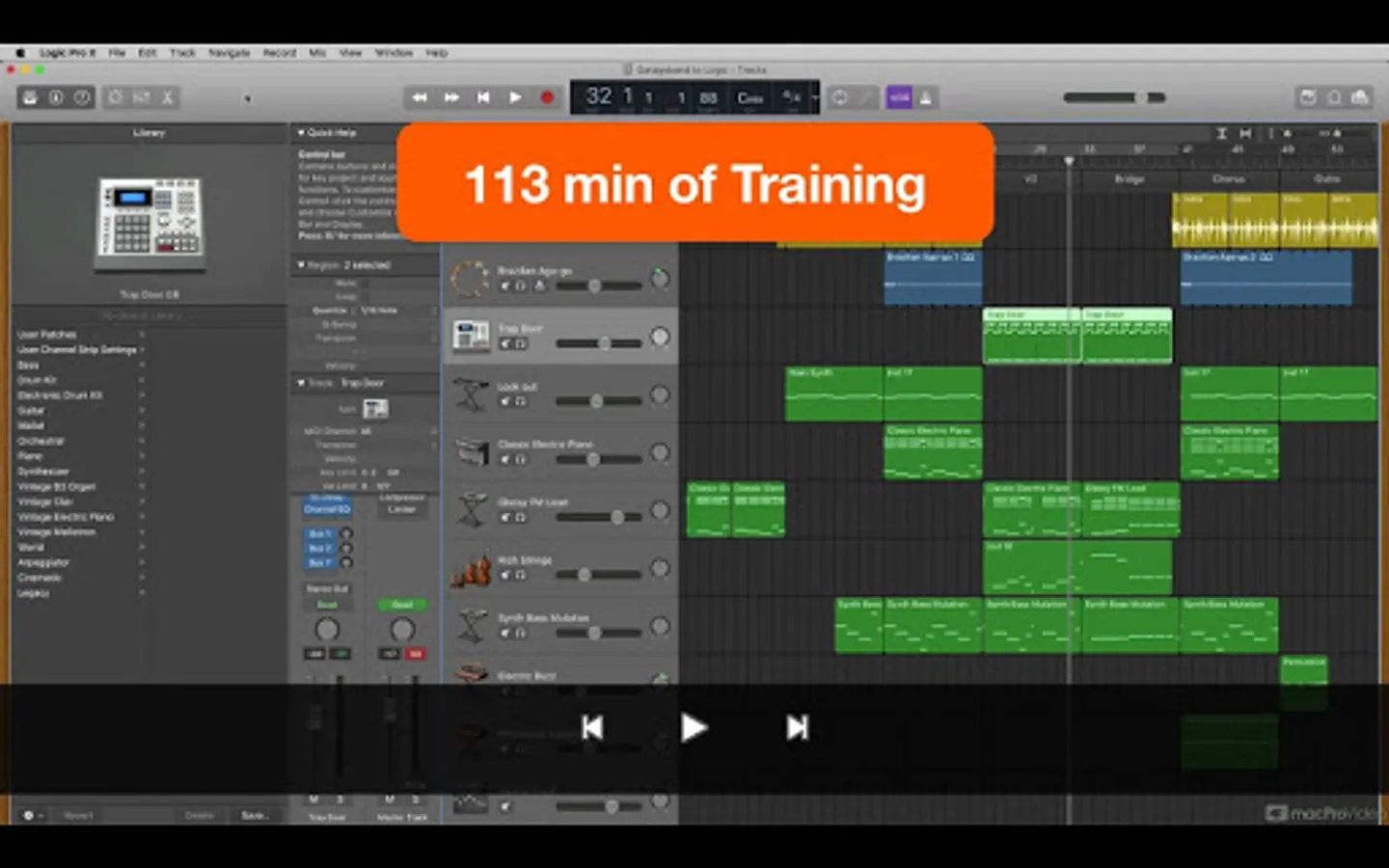This screenshot has height=868, width=1389.
Task: Solo the Glassy FM Lead track
Action: (521, 517)
